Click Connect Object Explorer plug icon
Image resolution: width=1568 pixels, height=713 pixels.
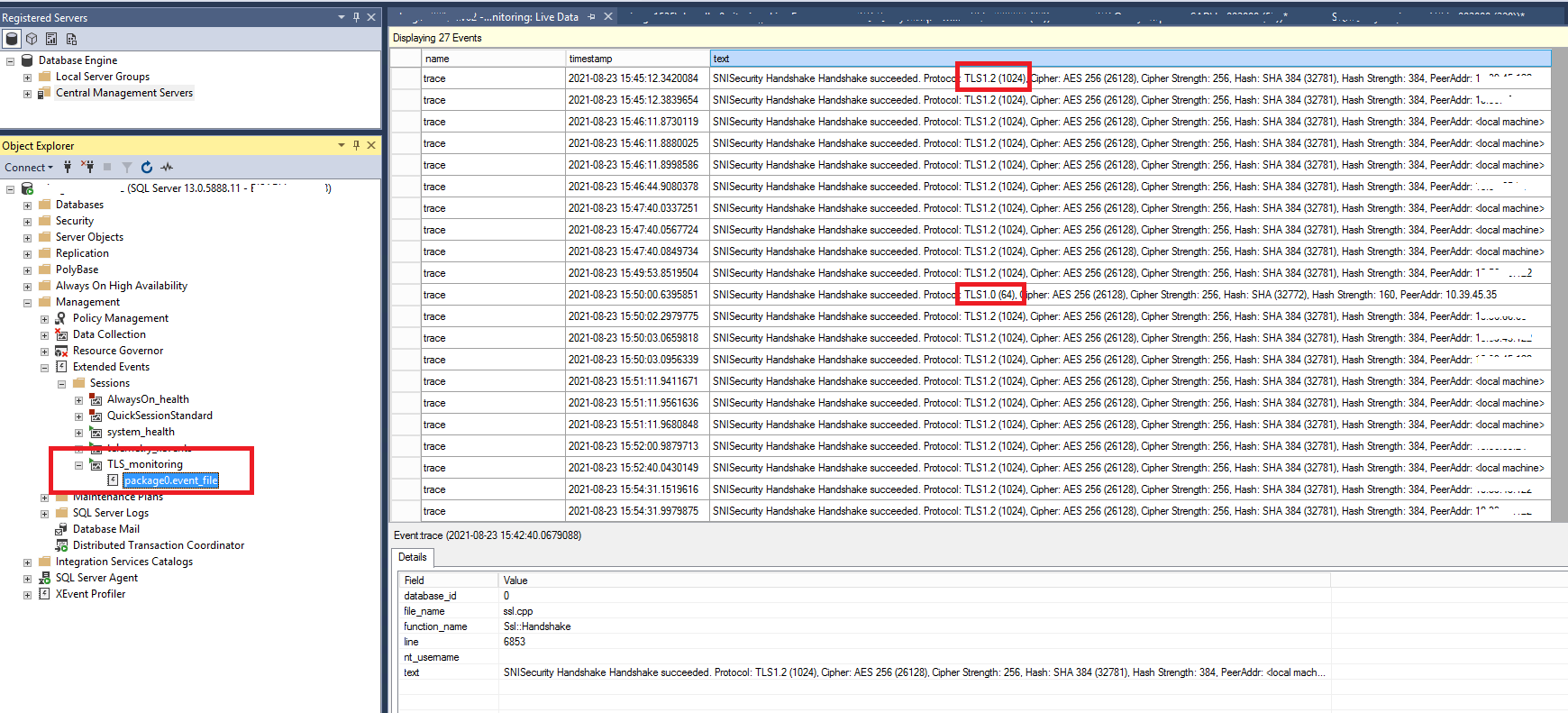tap(68, 167)
